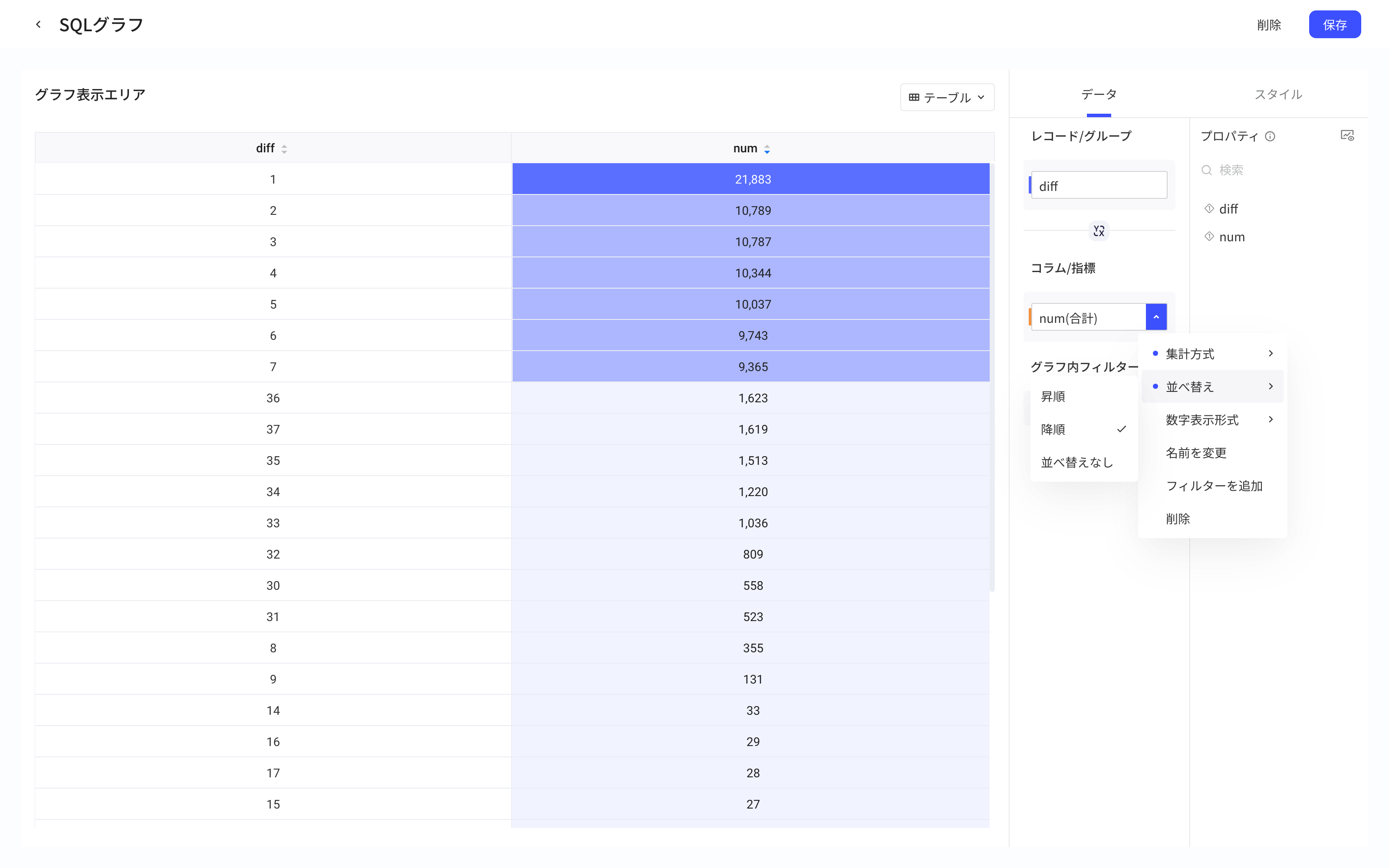
Task: Click the table scrollbar
Action: 992,377
